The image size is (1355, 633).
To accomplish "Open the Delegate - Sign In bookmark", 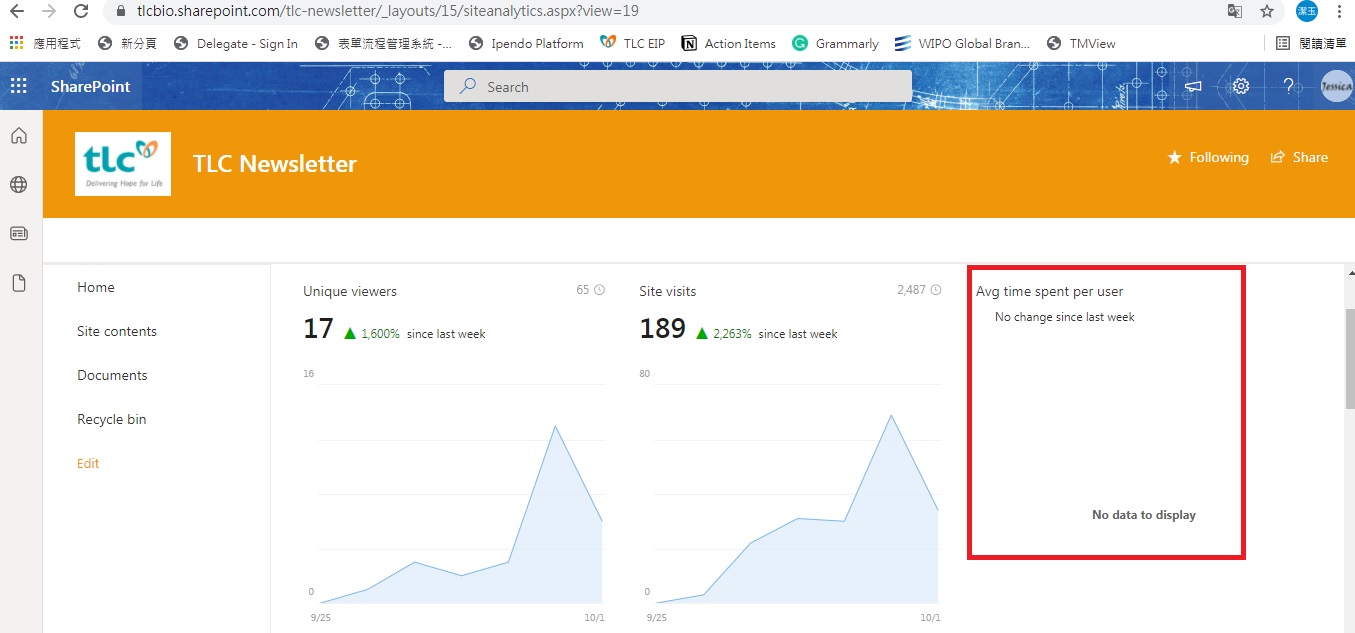I will (x=235, y=43).
